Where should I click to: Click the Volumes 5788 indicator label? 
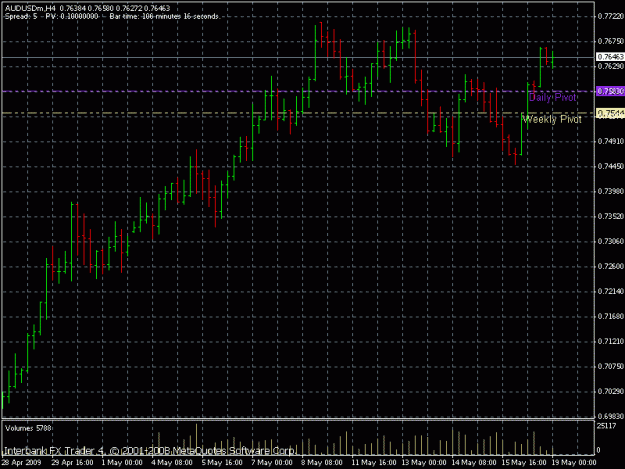(28, 428)
